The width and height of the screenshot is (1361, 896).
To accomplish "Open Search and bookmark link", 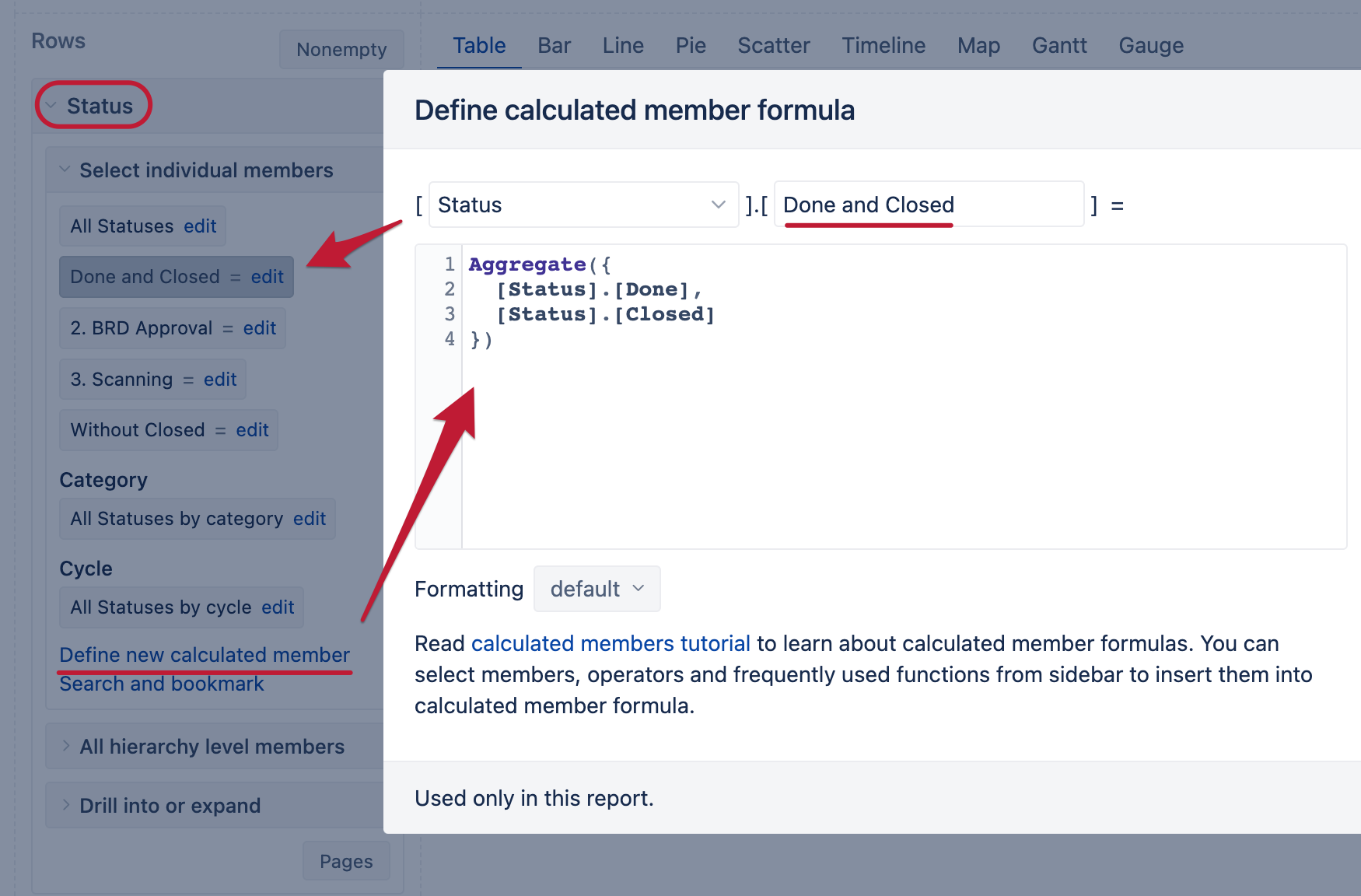I will (x=162, y=684).
